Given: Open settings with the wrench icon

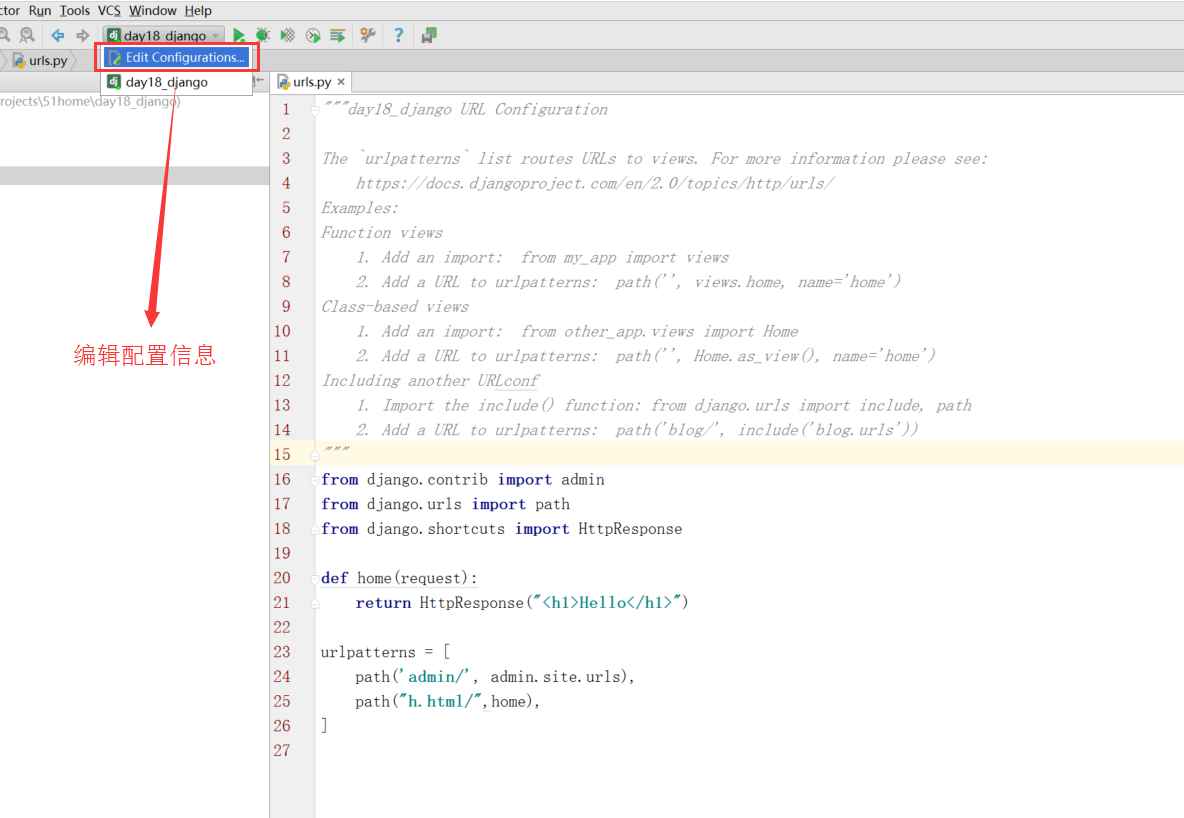Looking at the screenshot, I should pyautogui.click(x=368, y=35).
